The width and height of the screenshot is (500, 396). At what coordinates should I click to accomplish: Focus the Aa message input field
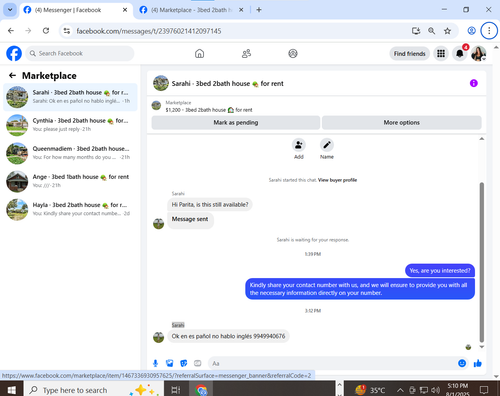coord(333,363)
